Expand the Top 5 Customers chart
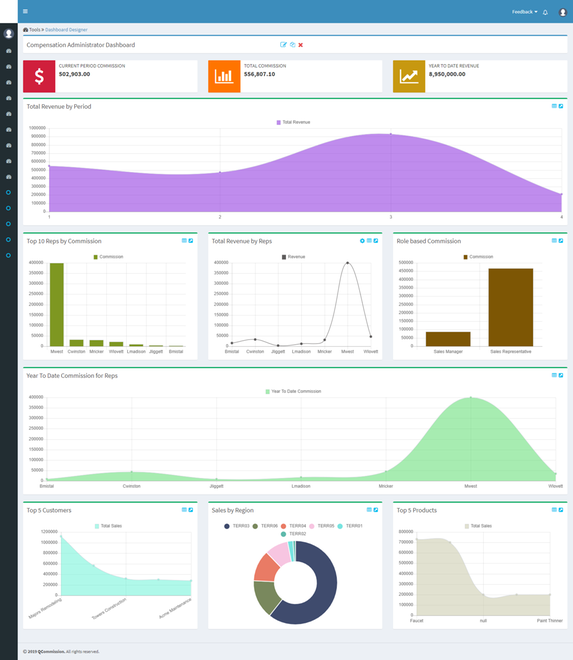 (x=191, y=510)
